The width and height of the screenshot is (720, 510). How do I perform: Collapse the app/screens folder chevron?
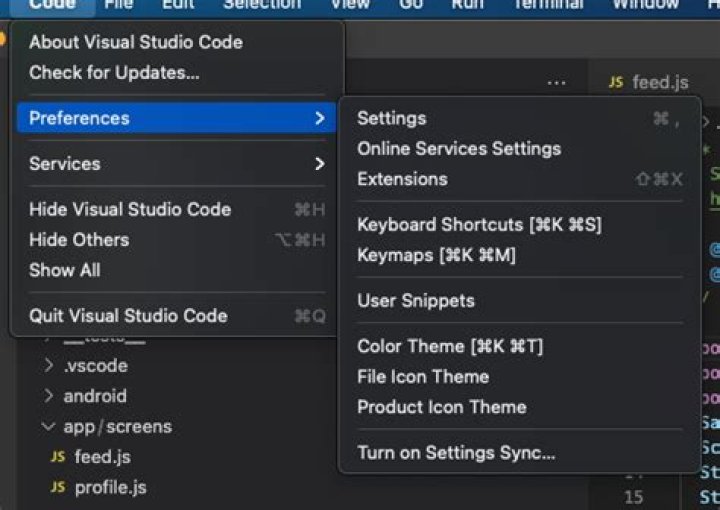[x=48, y=426]
